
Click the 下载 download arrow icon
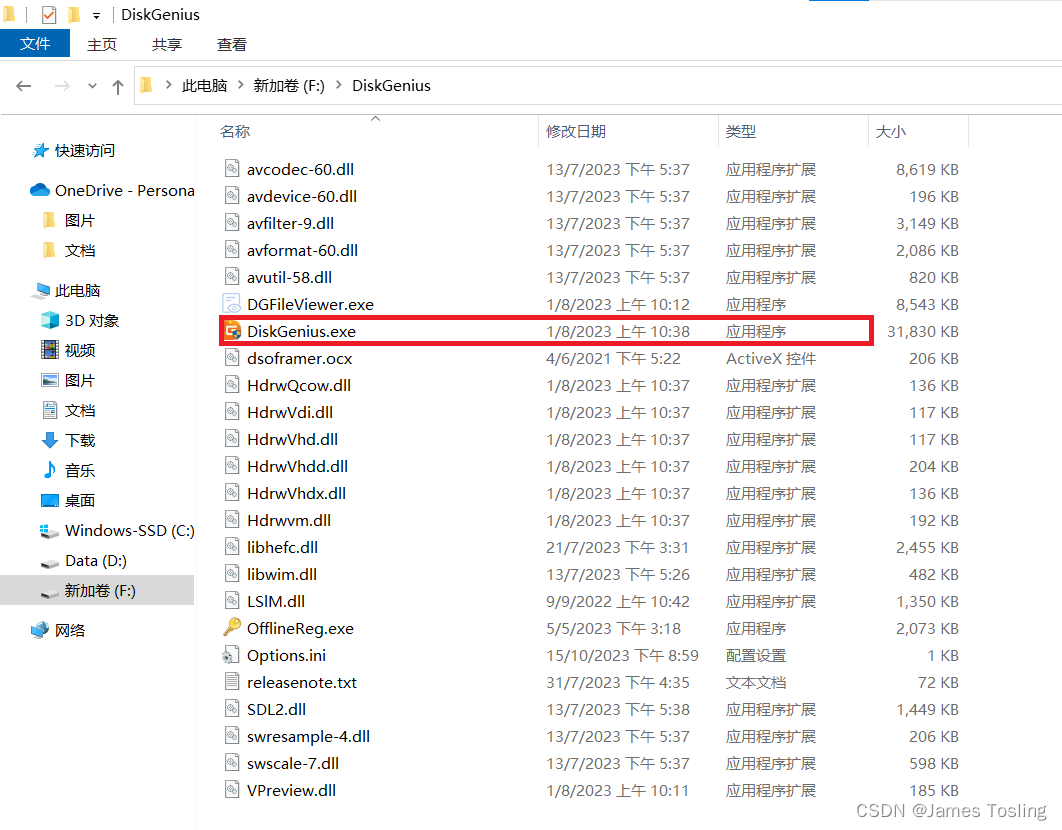(x=50, y=440)
